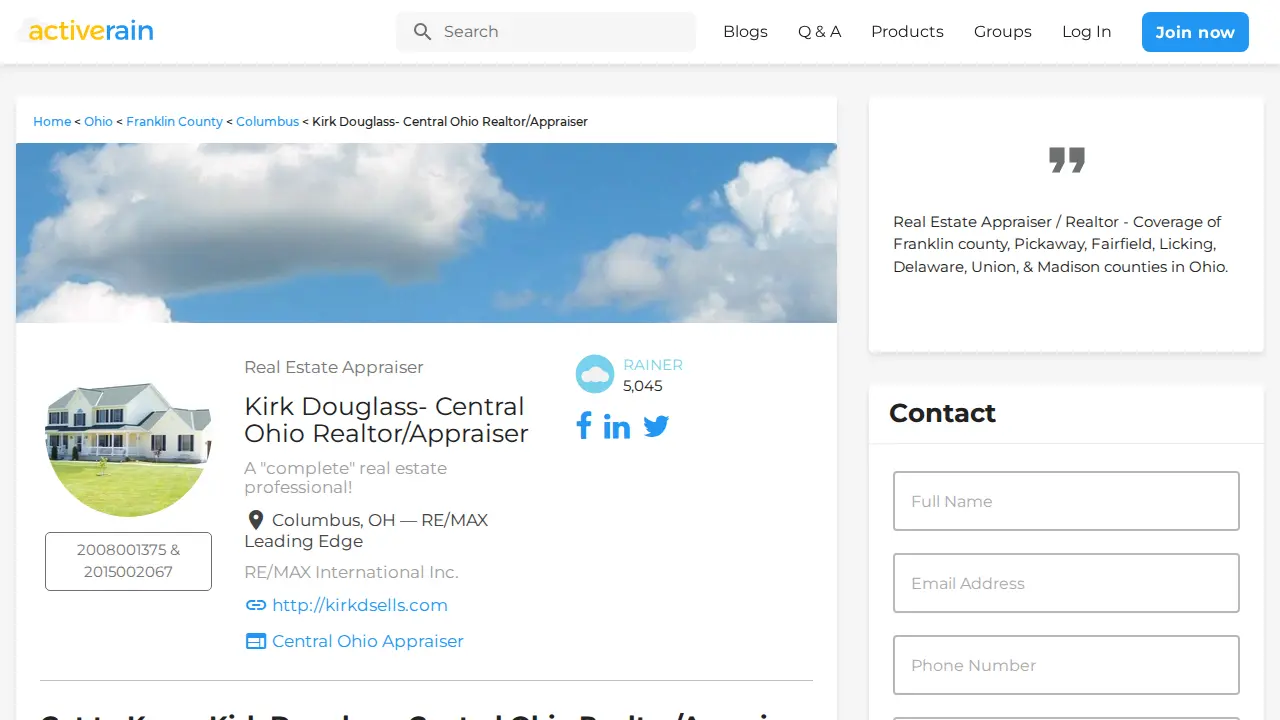Screen dimensions: 1280x720
Task: Open the Q & A menu item
Action: tap(819, 32)
